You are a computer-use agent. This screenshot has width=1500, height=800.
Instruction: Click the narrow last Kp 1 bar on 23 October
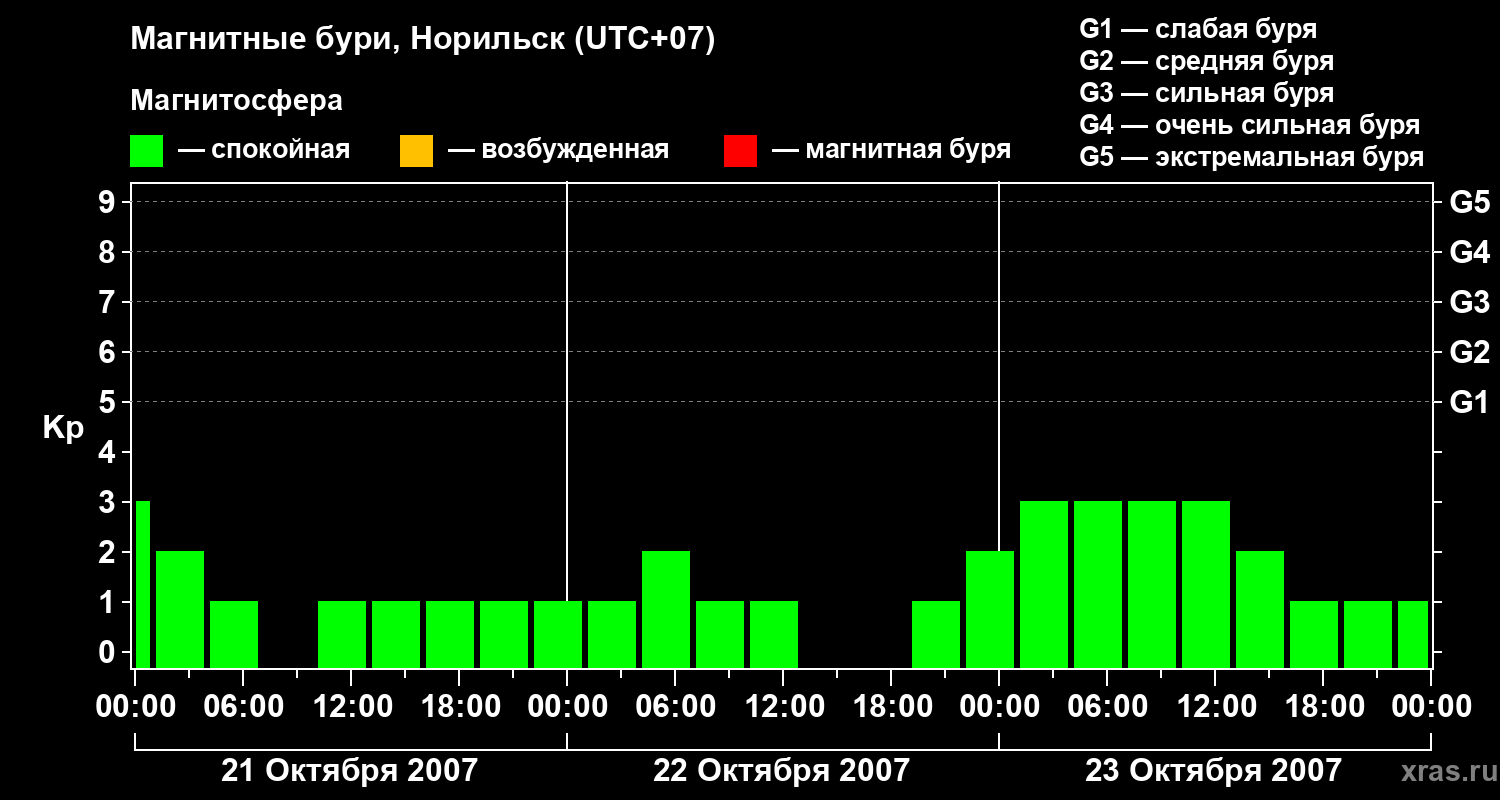point(1413,634)
